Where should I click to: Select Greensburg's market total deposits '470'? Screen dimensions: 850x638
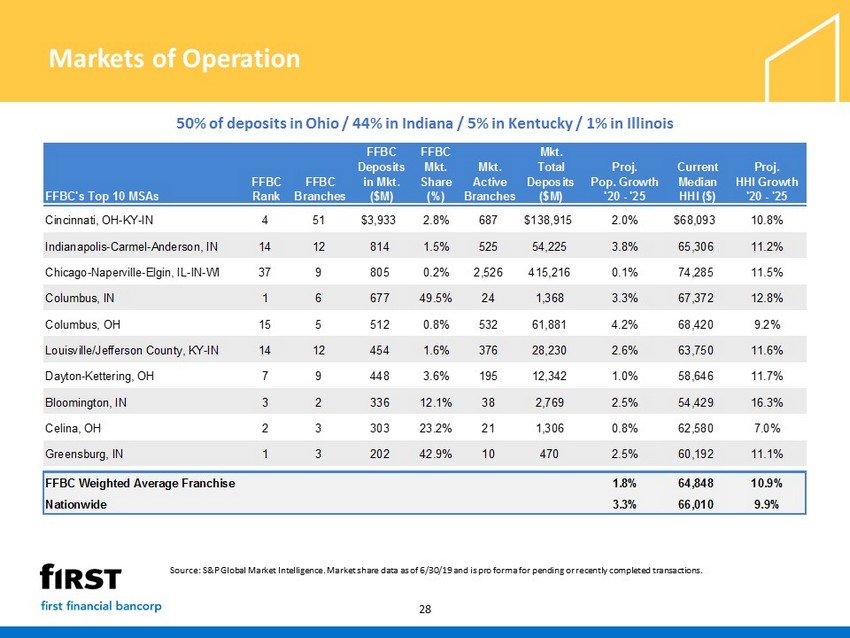[549, 454]
